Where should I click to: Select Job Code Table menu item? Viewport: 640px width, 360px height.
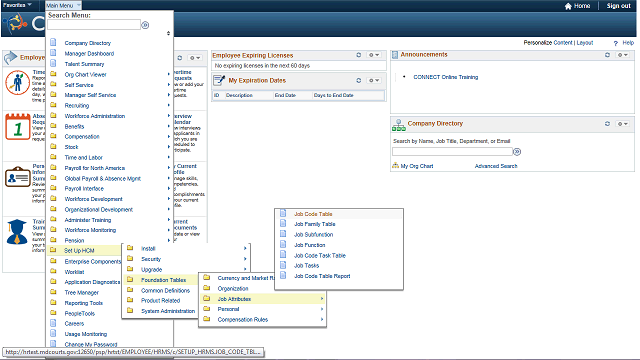pyautogui.click(x=313, y=214)
